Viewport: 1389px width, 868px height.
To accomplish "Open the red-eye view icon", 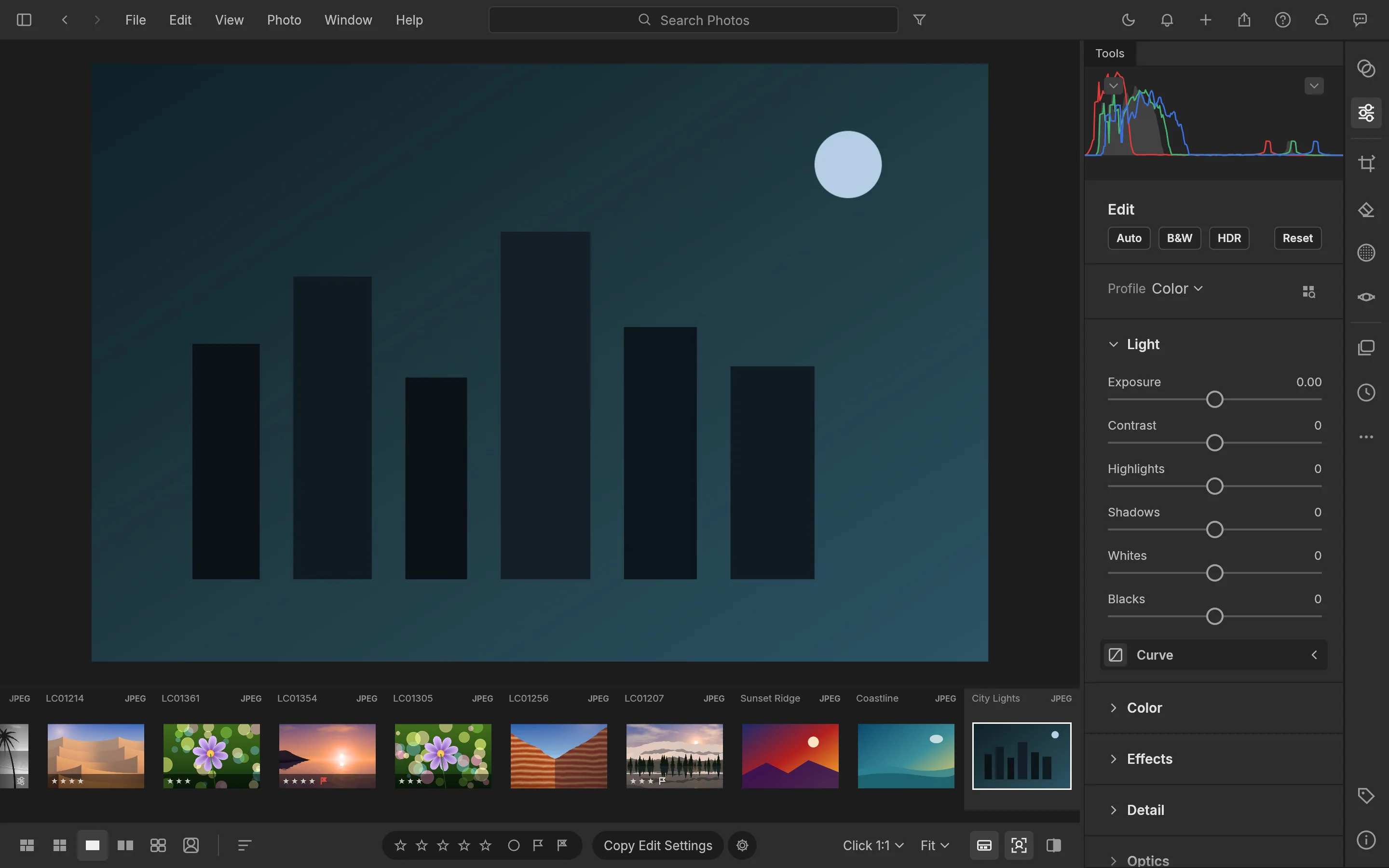I will 1366,297.
